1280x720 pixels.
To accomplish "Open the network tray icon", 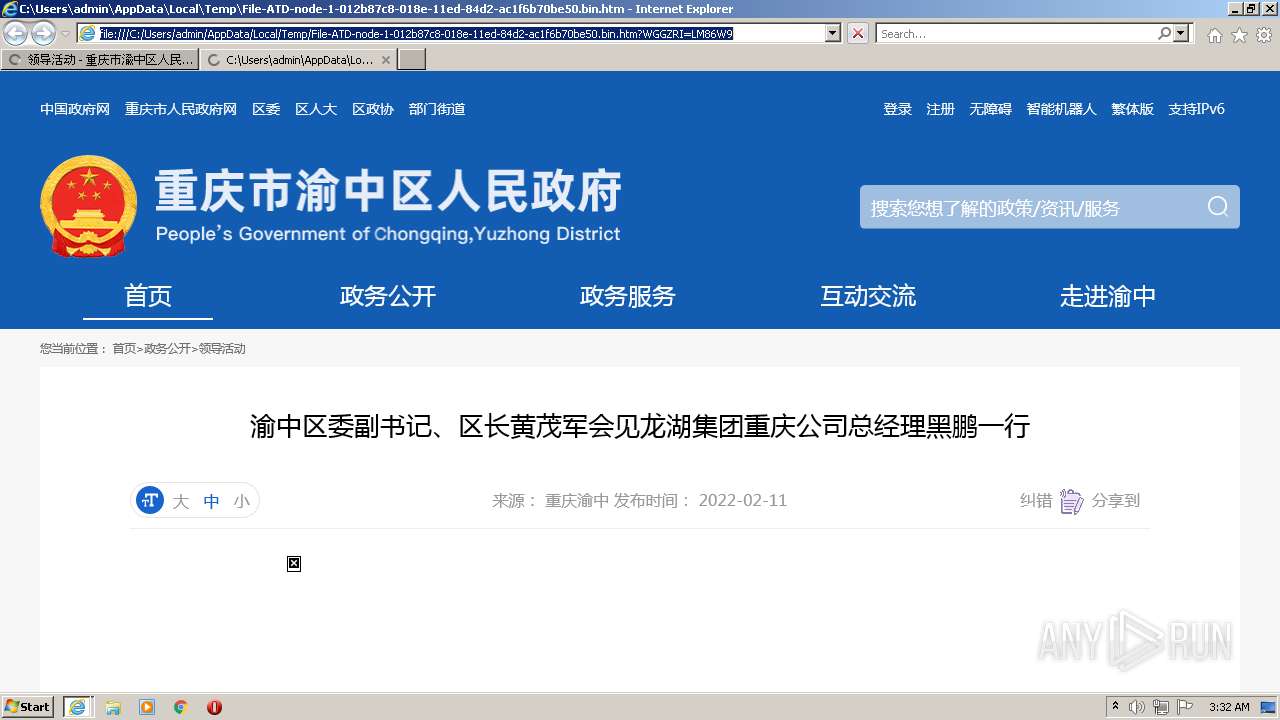I will (x=1161, y=707).
